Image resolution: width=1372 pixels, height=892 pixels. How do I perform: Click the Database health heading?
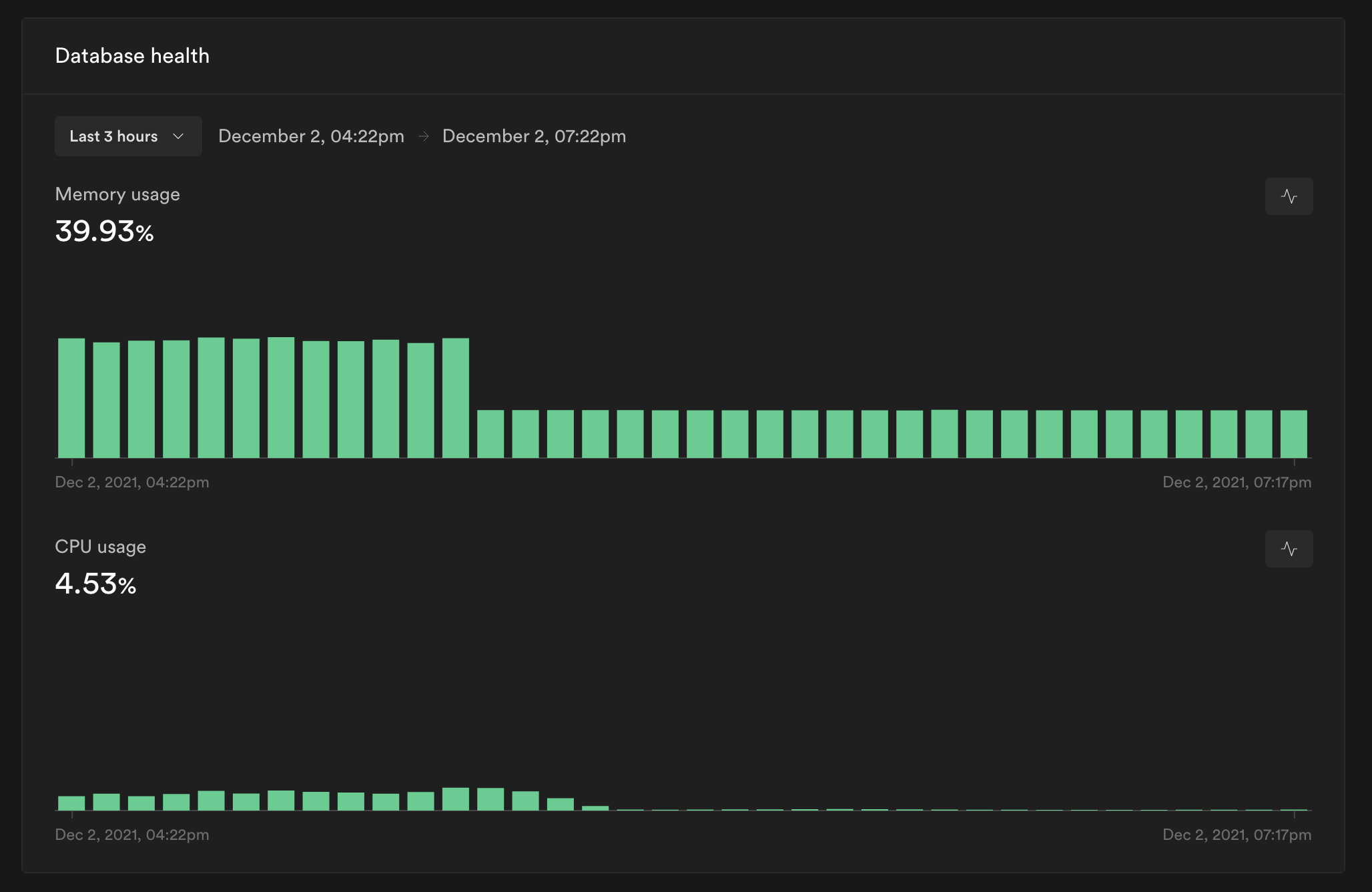click(x=132, y=56)
